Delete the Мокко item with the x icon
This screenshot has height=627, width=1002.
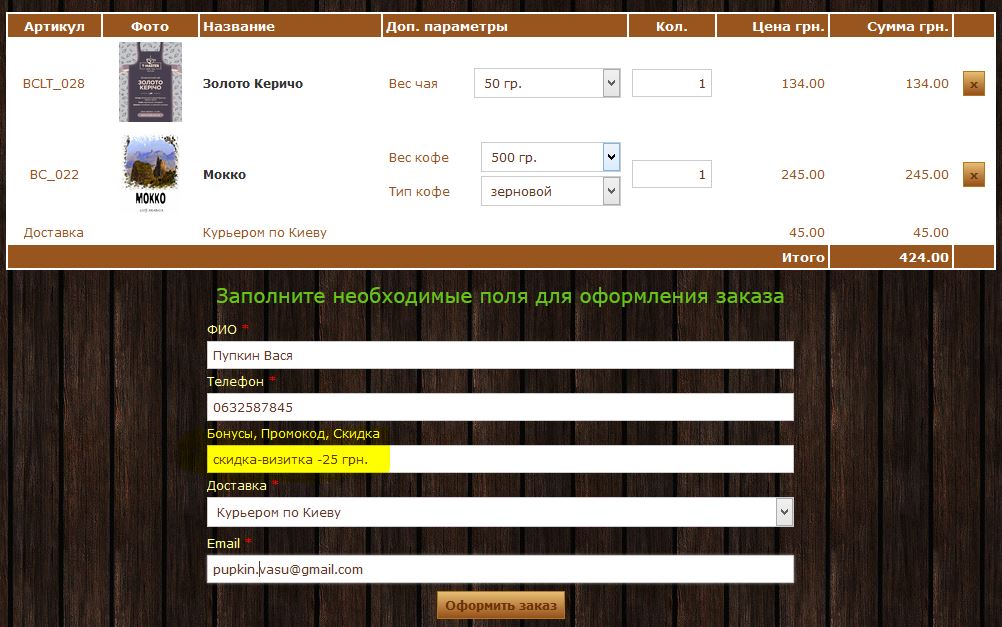(973, 175)
